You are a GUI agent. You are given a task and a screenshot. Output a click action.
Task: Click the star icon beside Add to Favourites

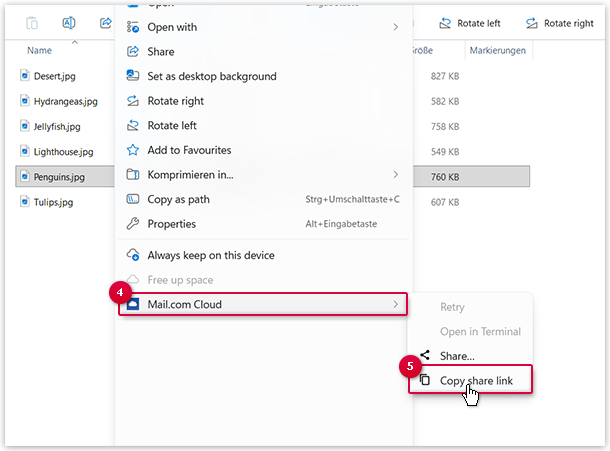[133, 150]
